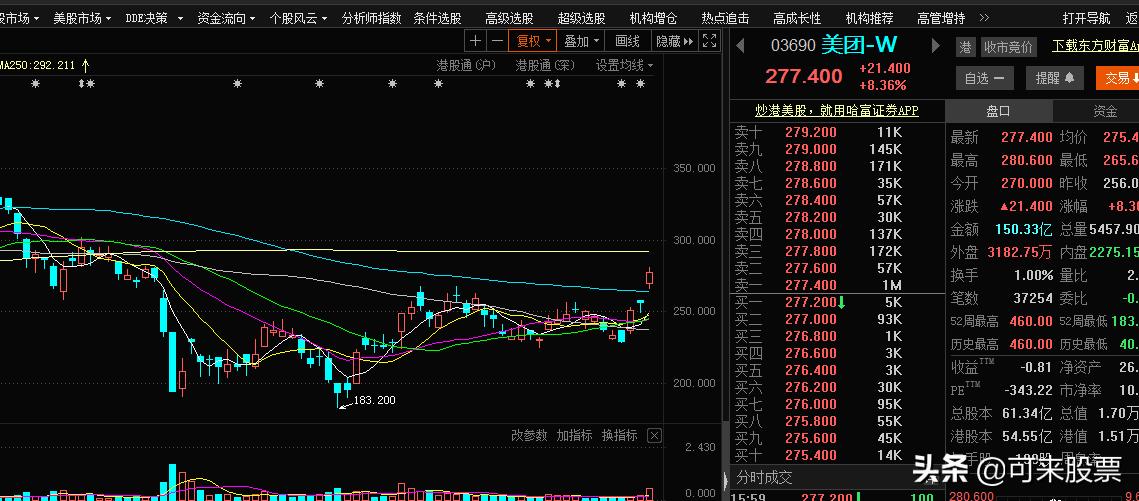Click the 收市竞价 closing auction button
Screen dimensions: 1139x501
(1008, 47)
